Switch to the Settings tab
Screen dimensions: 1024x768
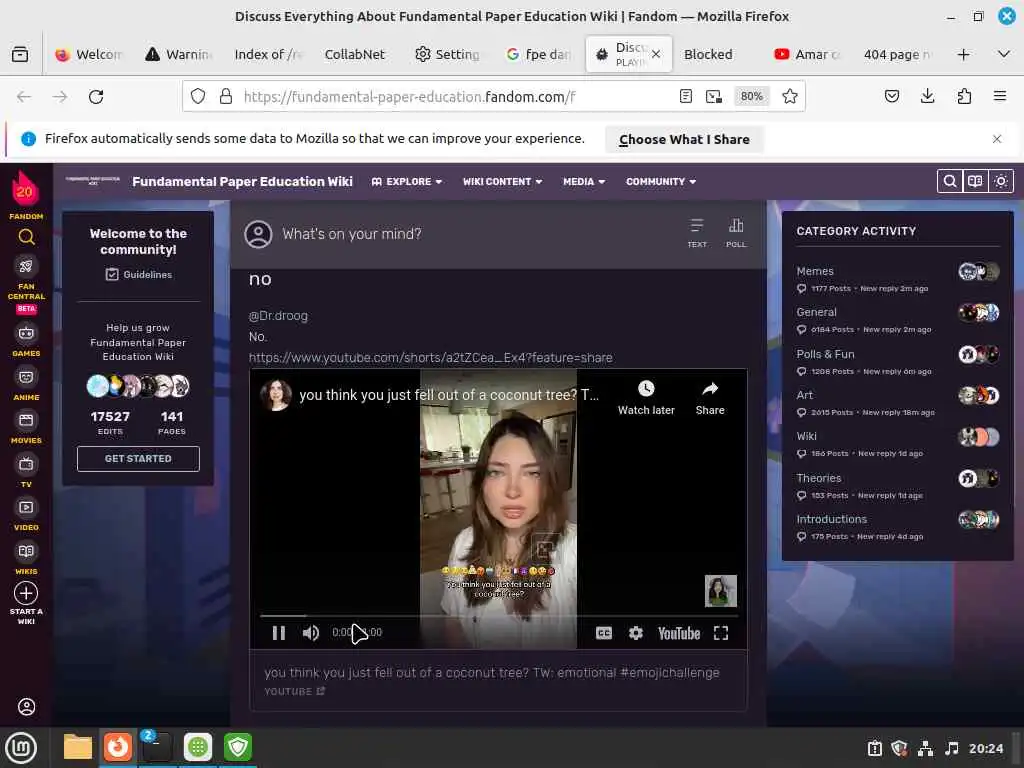[x=448, y=54]
